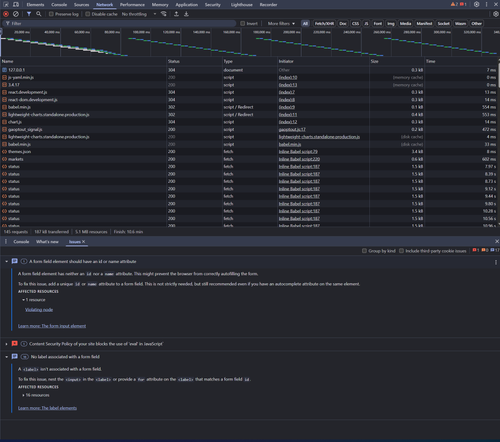Select react-dom.development.js request row
This screenshot has width=500, height=442.
pyautogui.click(x=249, y=100)
